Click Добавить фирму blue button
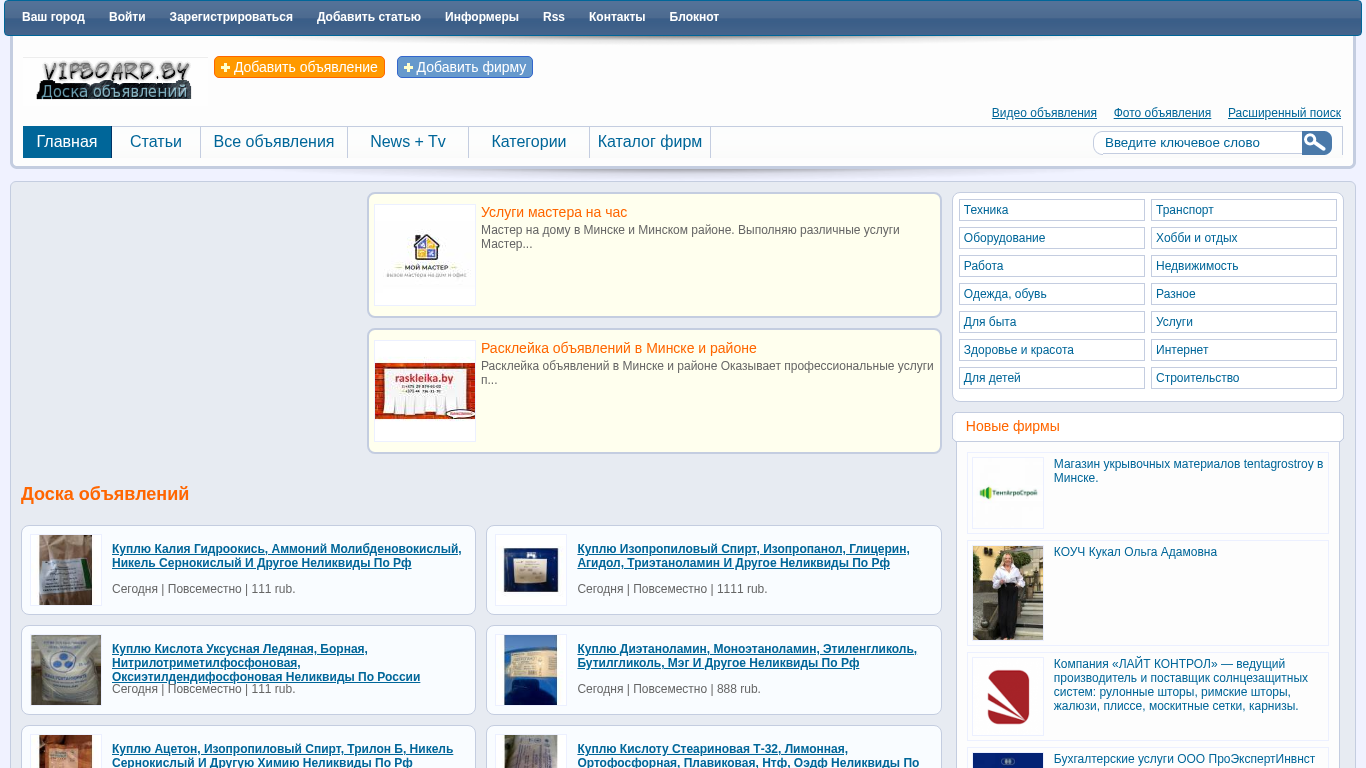The width and height of the screenshot is (1366, 768). click(465, 67)
